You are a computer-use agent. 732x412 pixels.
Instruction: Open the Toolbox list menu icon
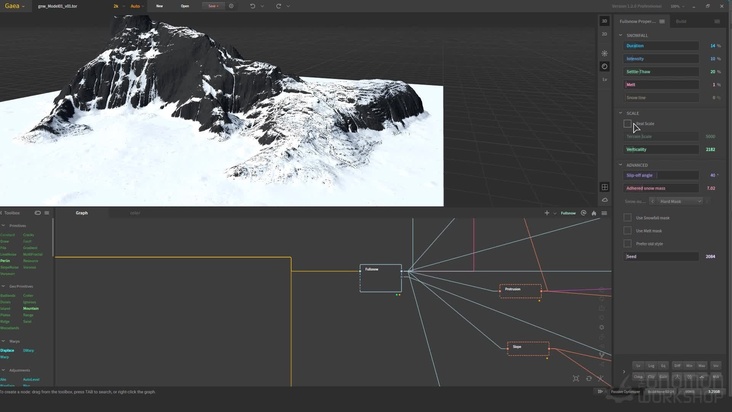[x=46, y=213]
